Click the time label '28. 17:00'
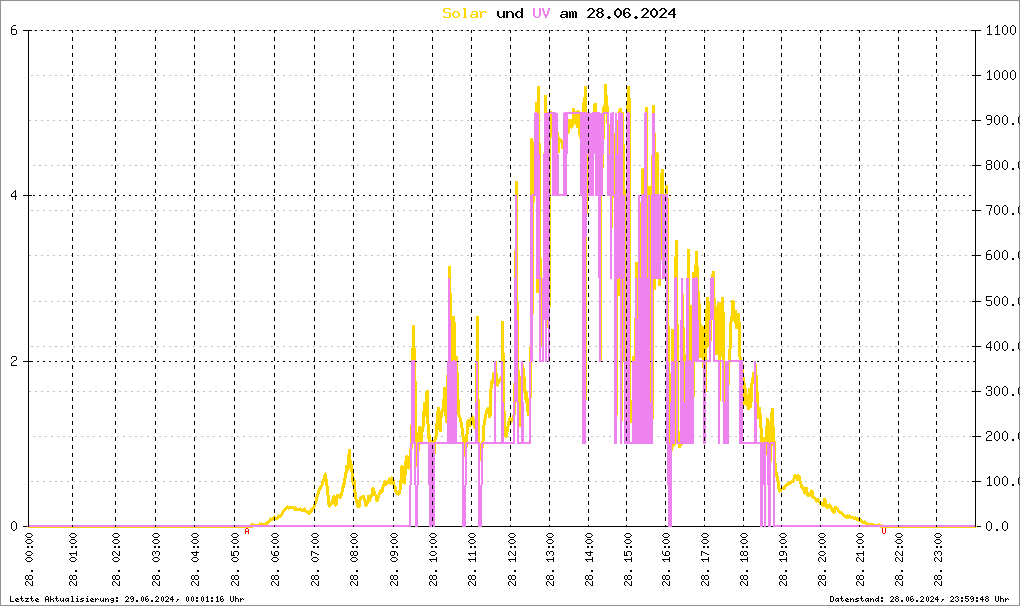Image resolution: width=1020 pixels, height=606 pixels. pyautogui.click(x=706, y=560)
